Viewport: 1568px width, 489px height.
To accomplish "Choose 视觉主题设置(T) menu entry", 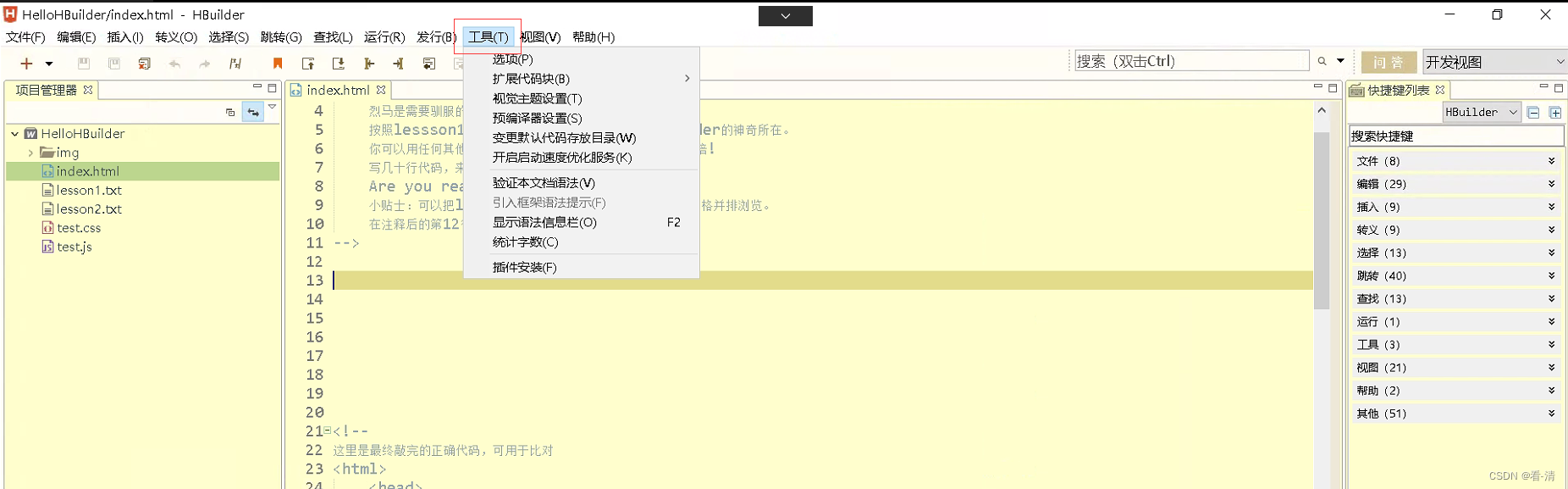I will click(x=582, y=98).
